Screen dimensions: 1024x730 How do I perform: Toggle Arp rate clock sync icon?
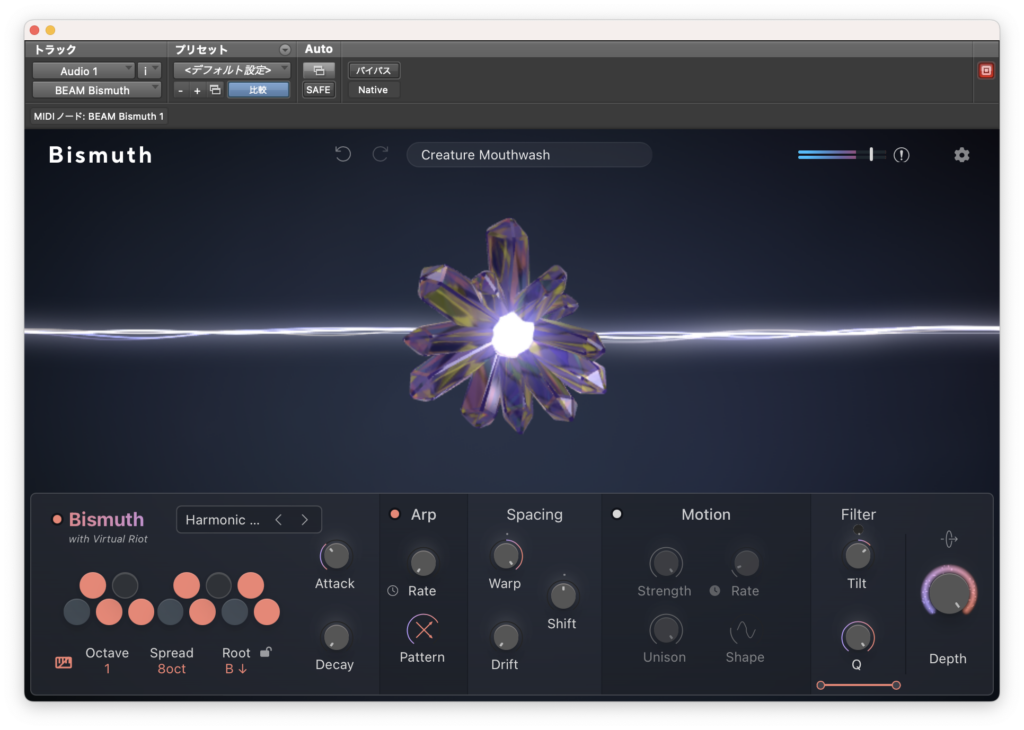(x=392, y=590)
